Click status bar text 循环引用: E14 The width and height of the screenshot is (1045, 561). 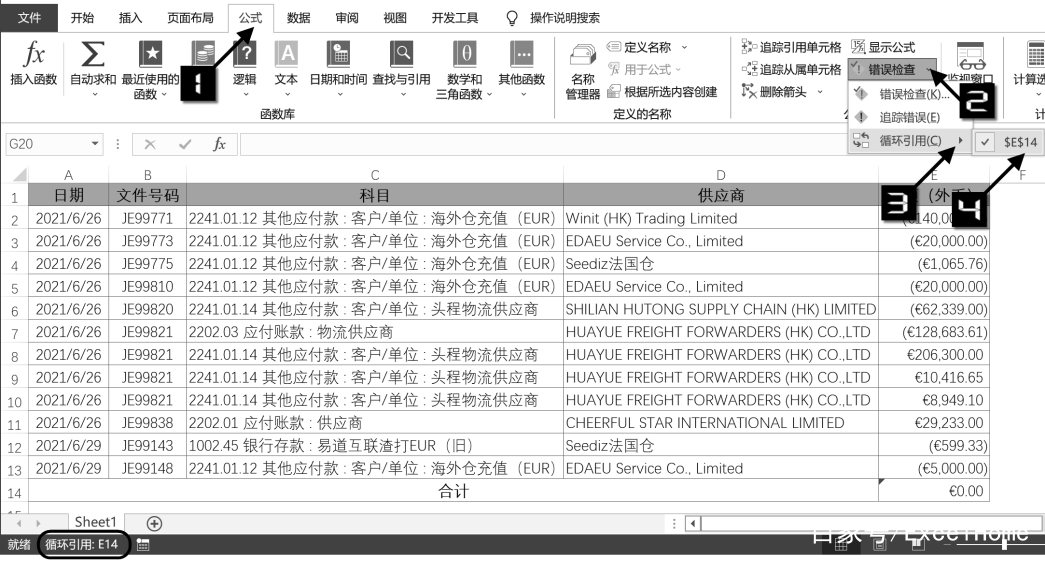point(82,545)
